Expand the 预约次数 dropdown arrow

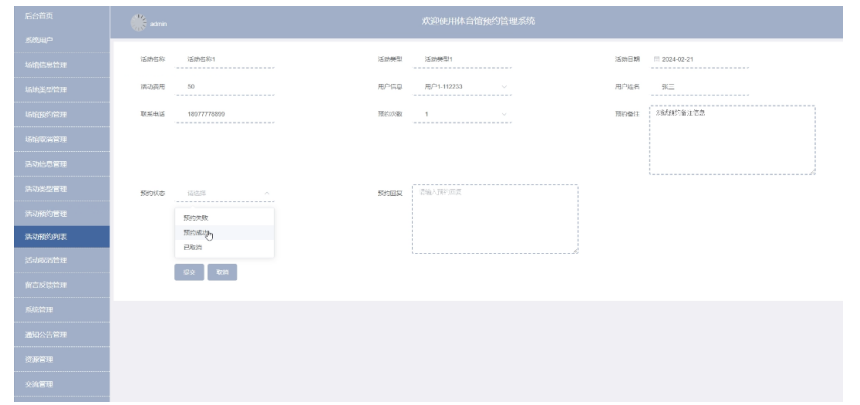click(x=504, y=114)
